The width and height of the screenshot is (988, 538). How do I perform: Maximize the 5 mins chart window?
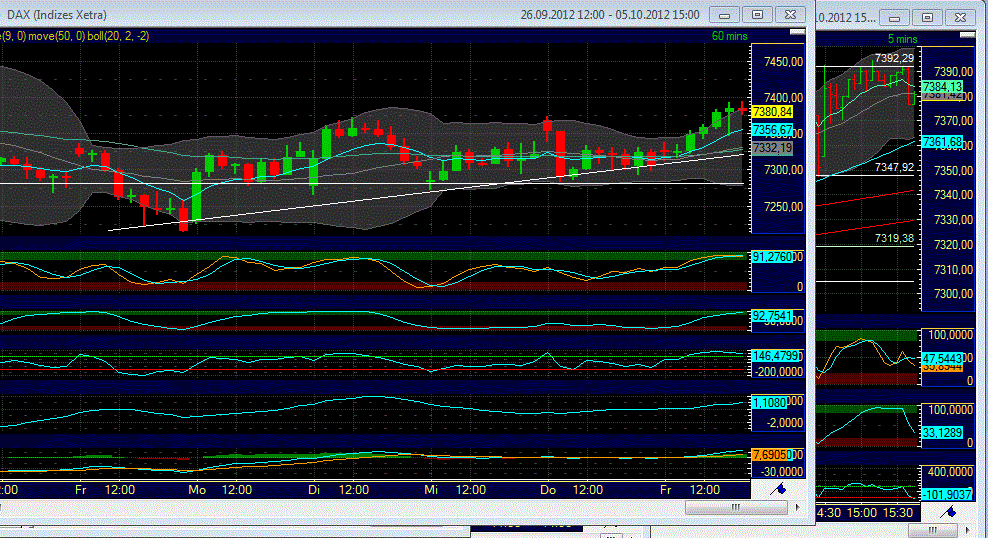[x=927, y=18]
